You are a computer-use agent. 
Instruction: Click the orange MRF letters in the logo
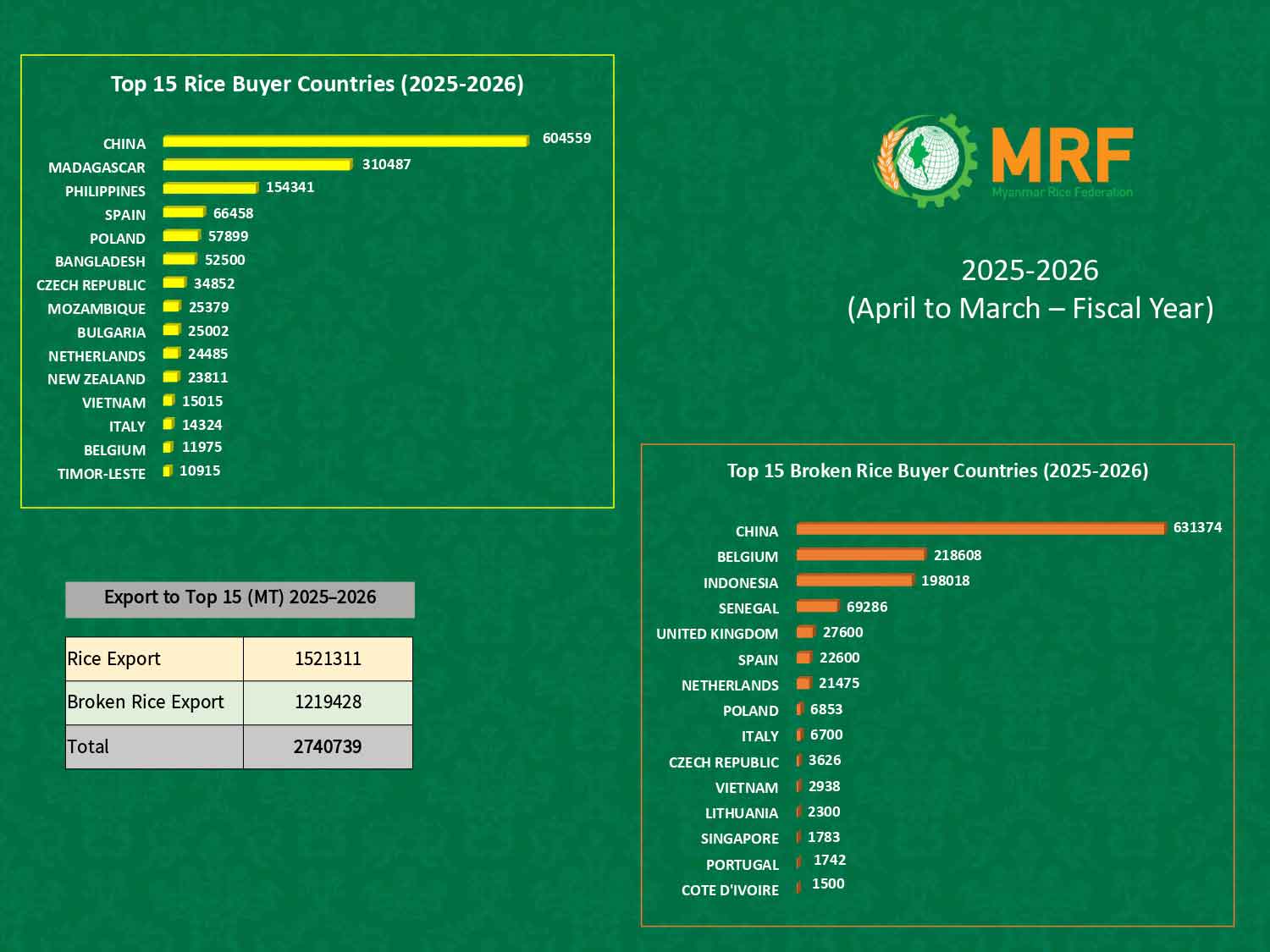(x=1061, y=156)
